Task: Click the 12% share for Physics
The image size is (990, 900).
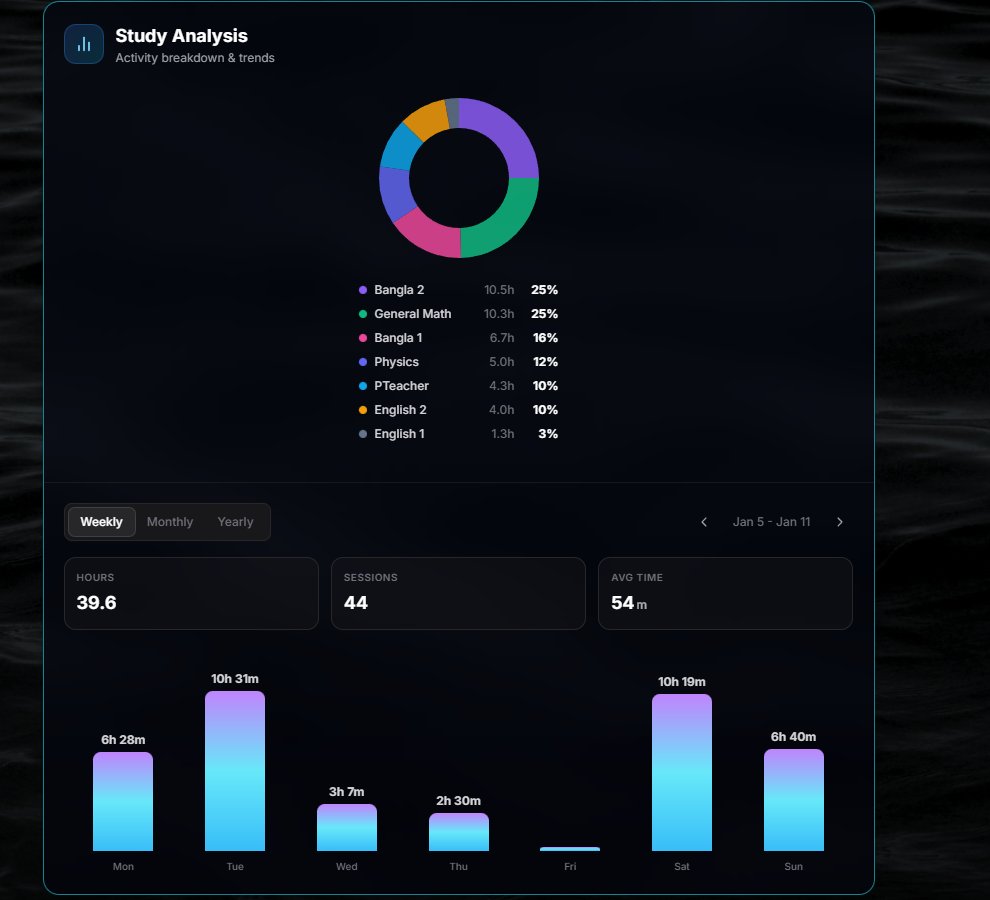Action: (546, 362)
